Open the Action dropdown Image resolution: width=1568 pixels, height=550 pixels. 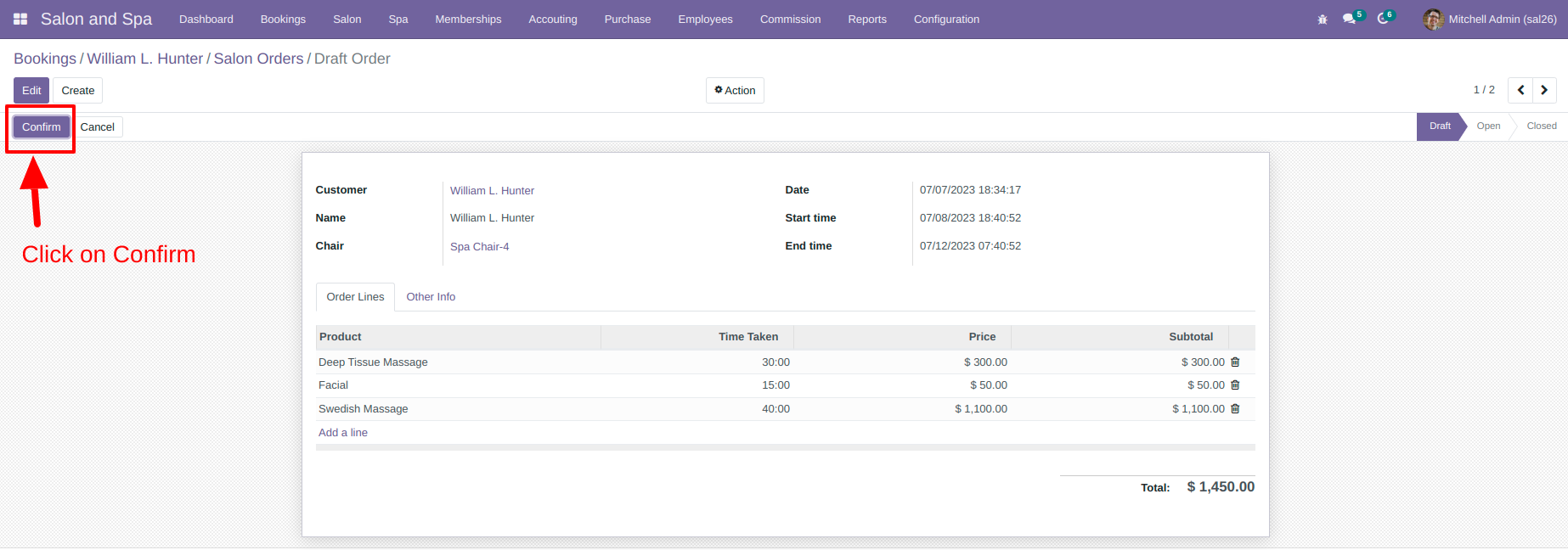pos(735,90)
